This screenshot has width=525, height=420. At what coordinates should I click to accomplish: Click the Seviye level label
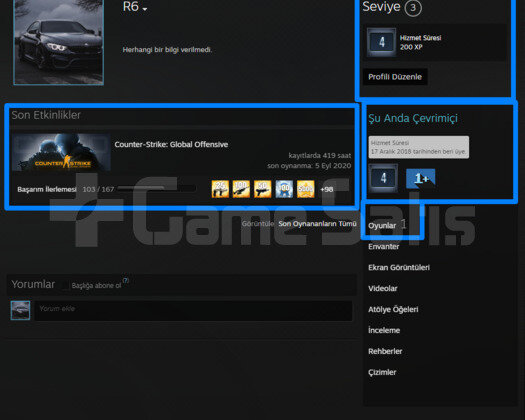[x=381, y=6]
